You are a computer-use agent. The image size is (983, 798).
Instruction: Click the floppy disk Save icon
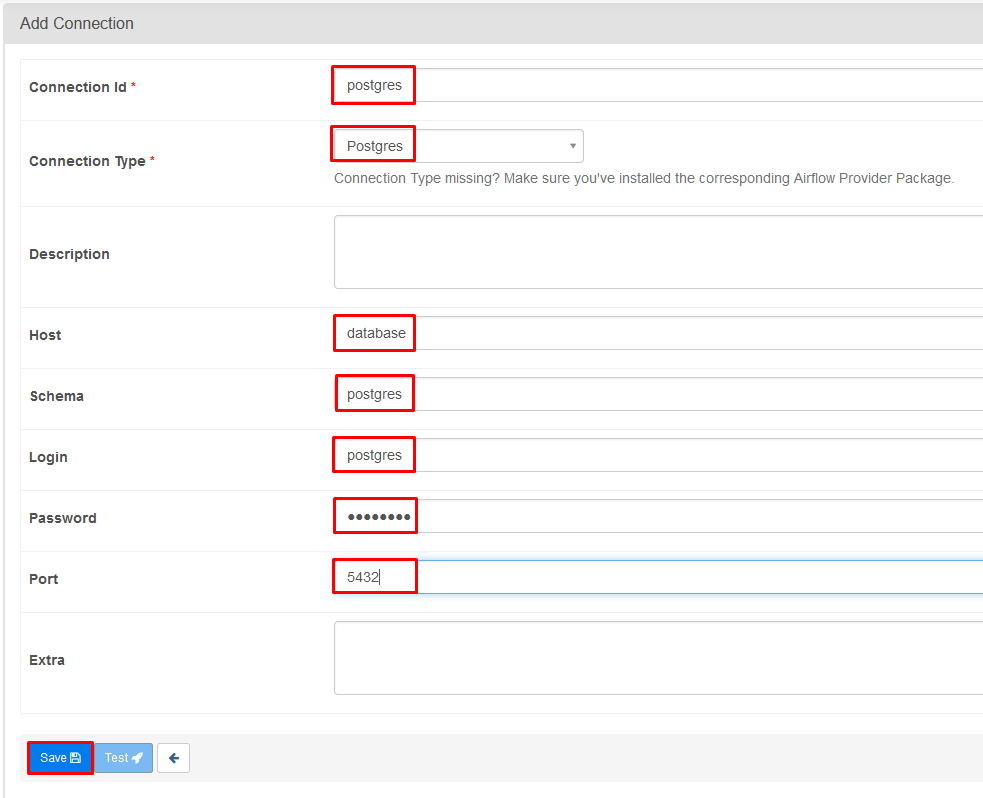point(73,757)
